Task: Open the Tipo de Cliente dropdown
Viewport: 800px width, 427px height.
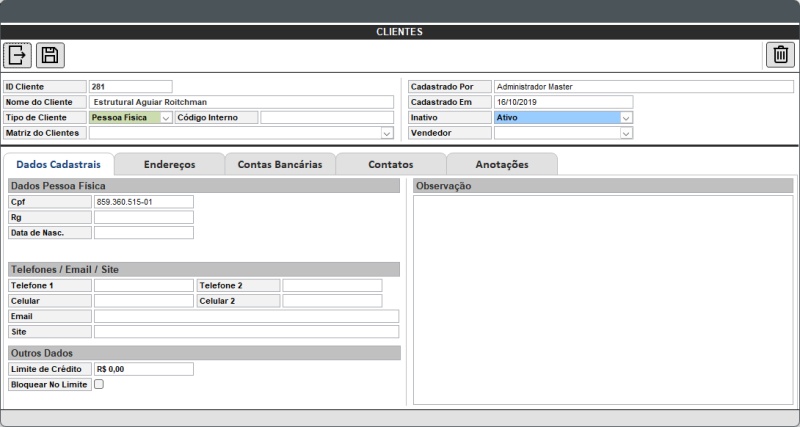Action: coord(166,118)
